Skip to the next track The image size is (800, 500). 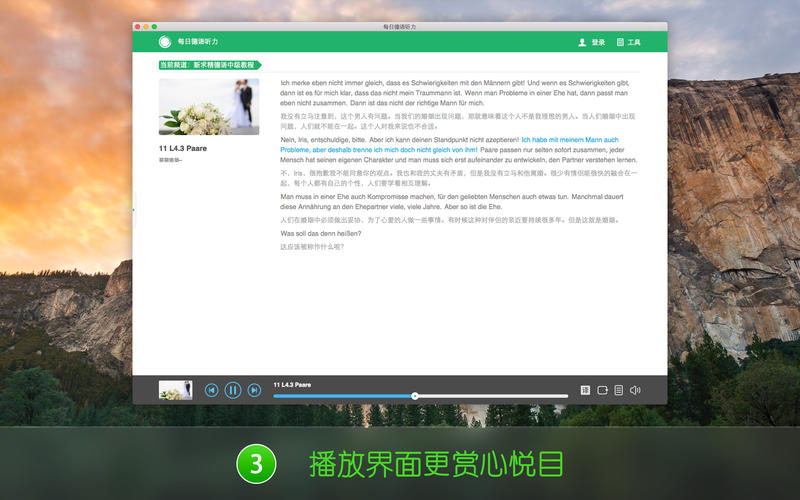(x=254, y=390)
